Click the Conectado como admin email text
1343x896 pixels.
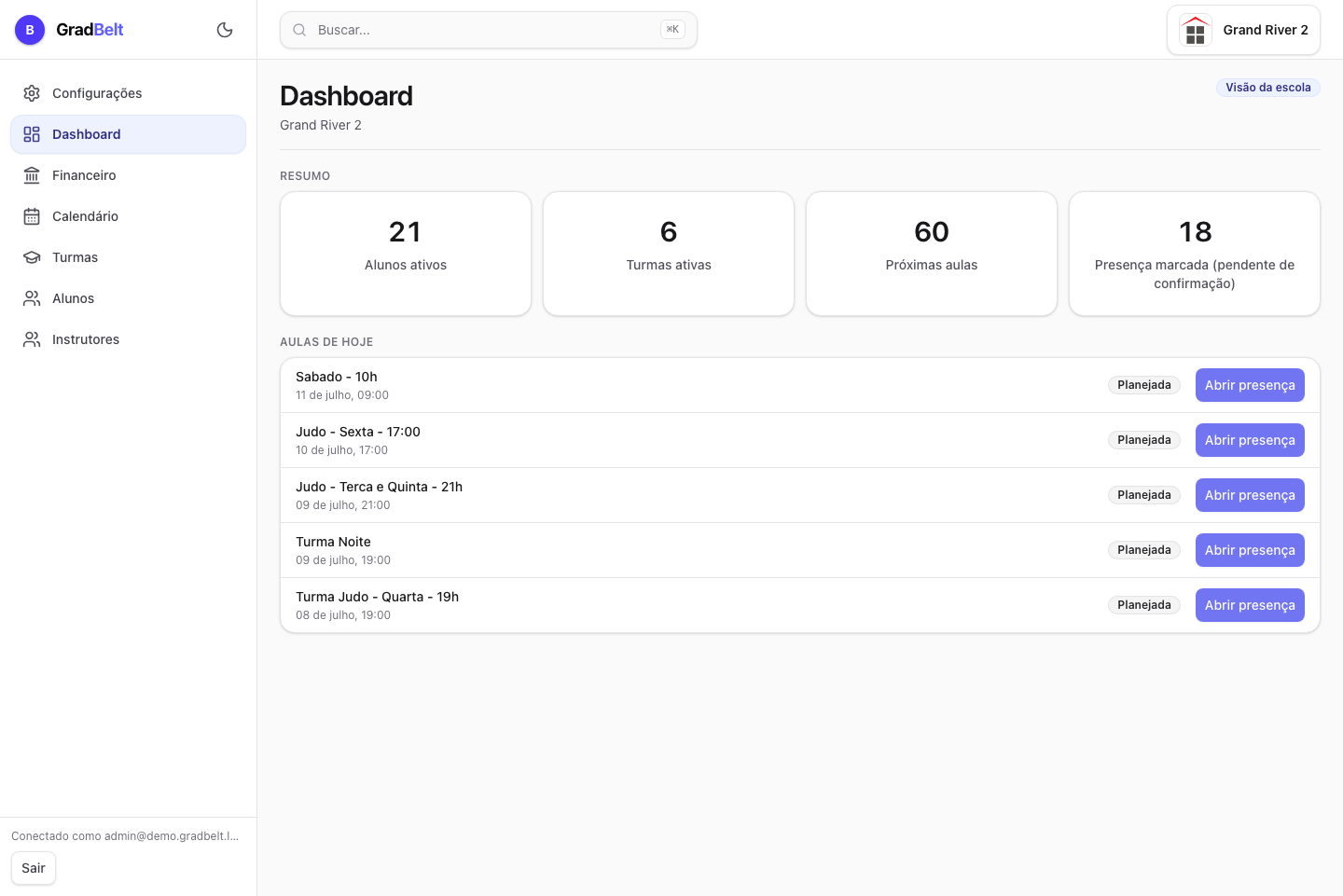125,836
